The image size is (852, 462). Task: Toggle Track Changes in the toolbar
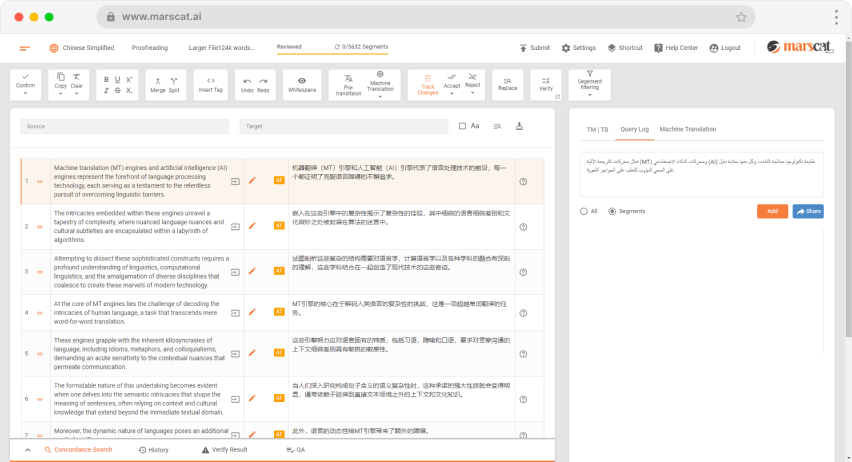428,77
